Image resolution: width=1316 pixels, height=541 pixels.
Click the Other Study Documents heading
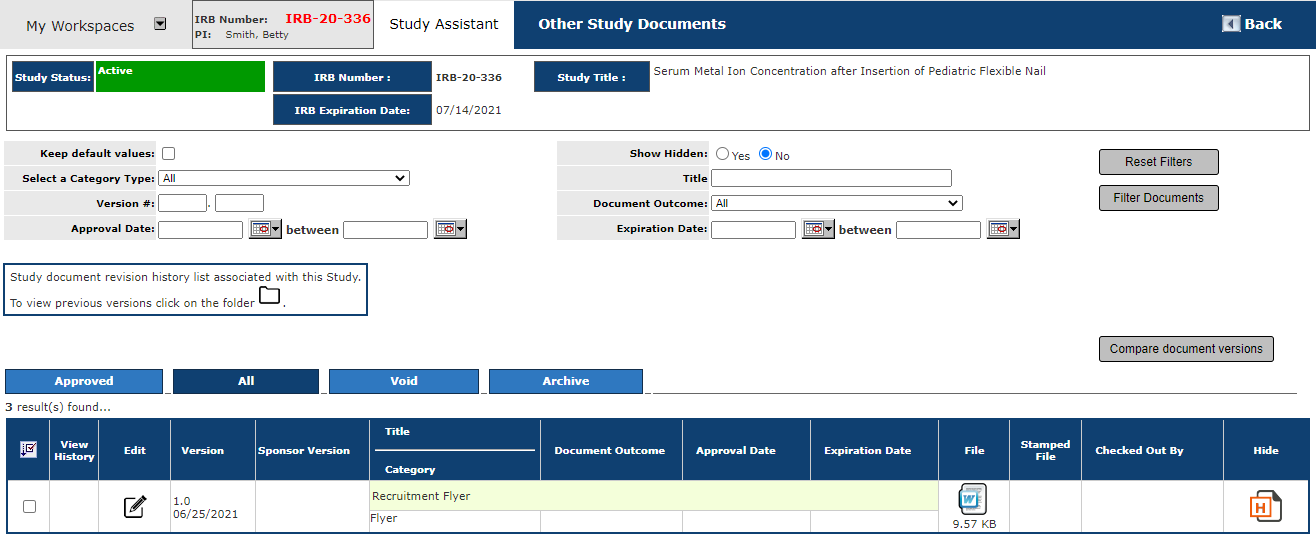(632, 24)
